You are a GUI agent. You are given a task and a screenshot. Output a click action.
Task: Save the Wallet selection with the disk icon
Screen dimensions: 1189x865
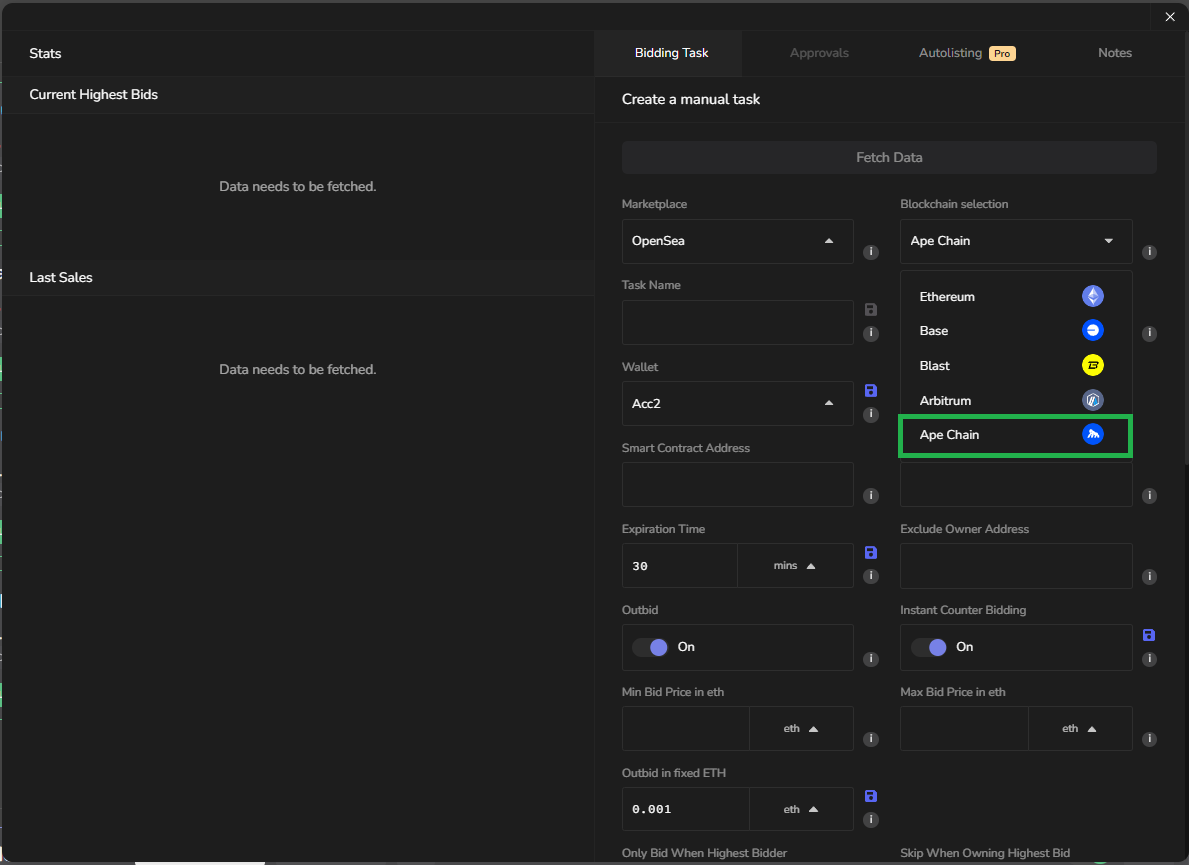pyautogui.click(x=871, y=390)
